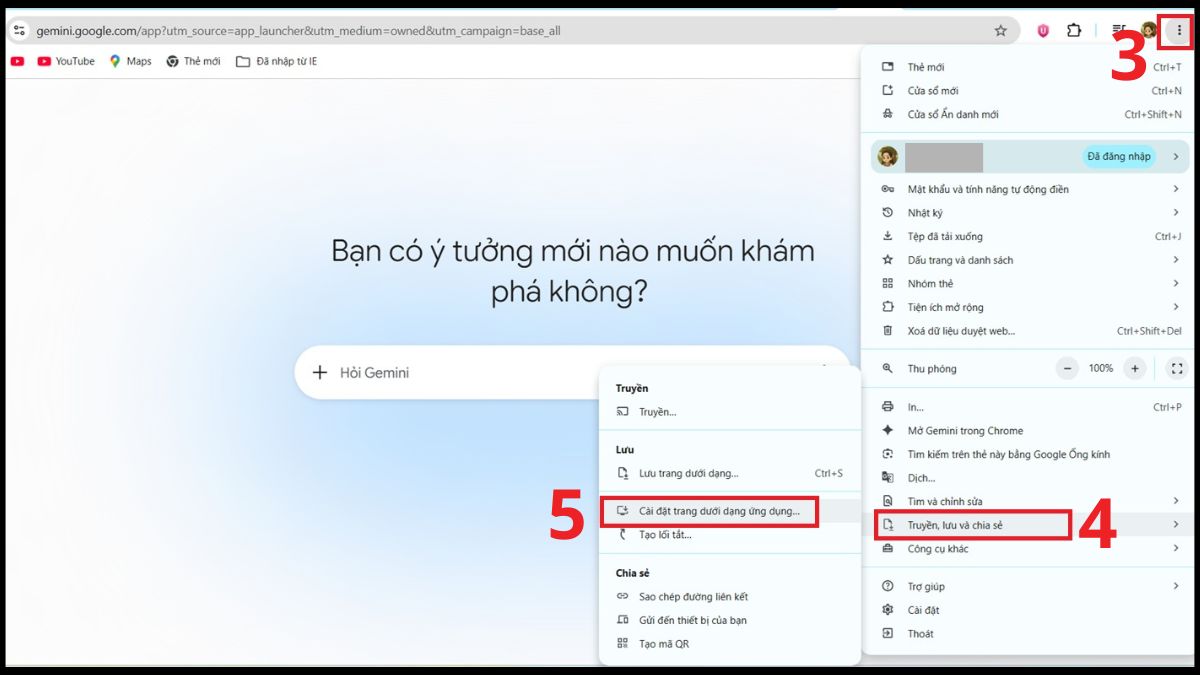1200x675 pixels.
Task: Click the profile avatar in the toolbar
Action: [1149, 31]
